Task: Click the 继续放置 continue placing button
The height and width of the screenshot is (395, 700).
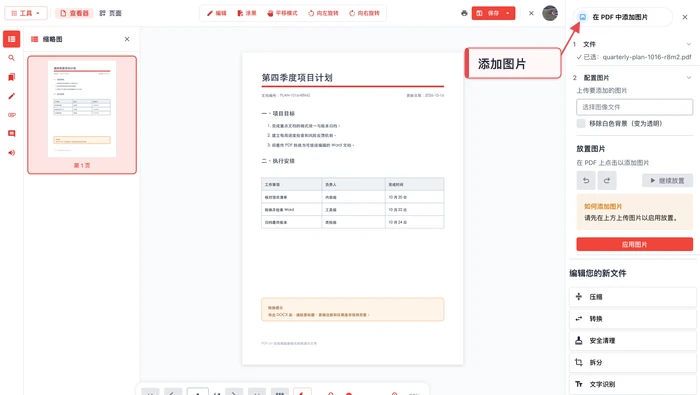Action: pyautogui.click(x=667, y=180)
